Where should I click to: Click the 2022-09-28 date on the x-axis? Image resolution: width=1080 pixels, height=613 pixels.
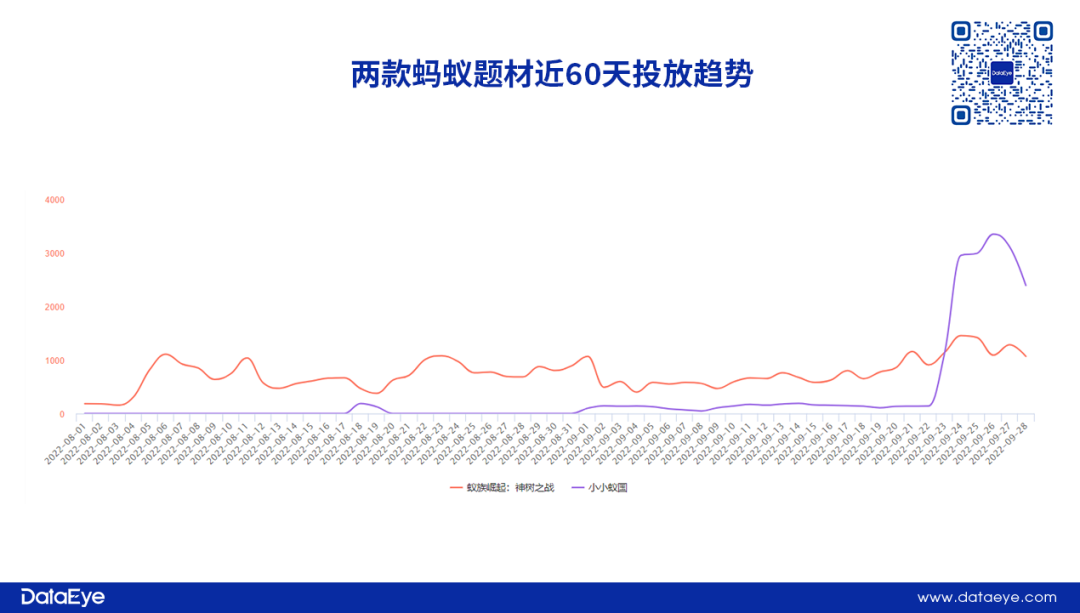point(1007,442)
